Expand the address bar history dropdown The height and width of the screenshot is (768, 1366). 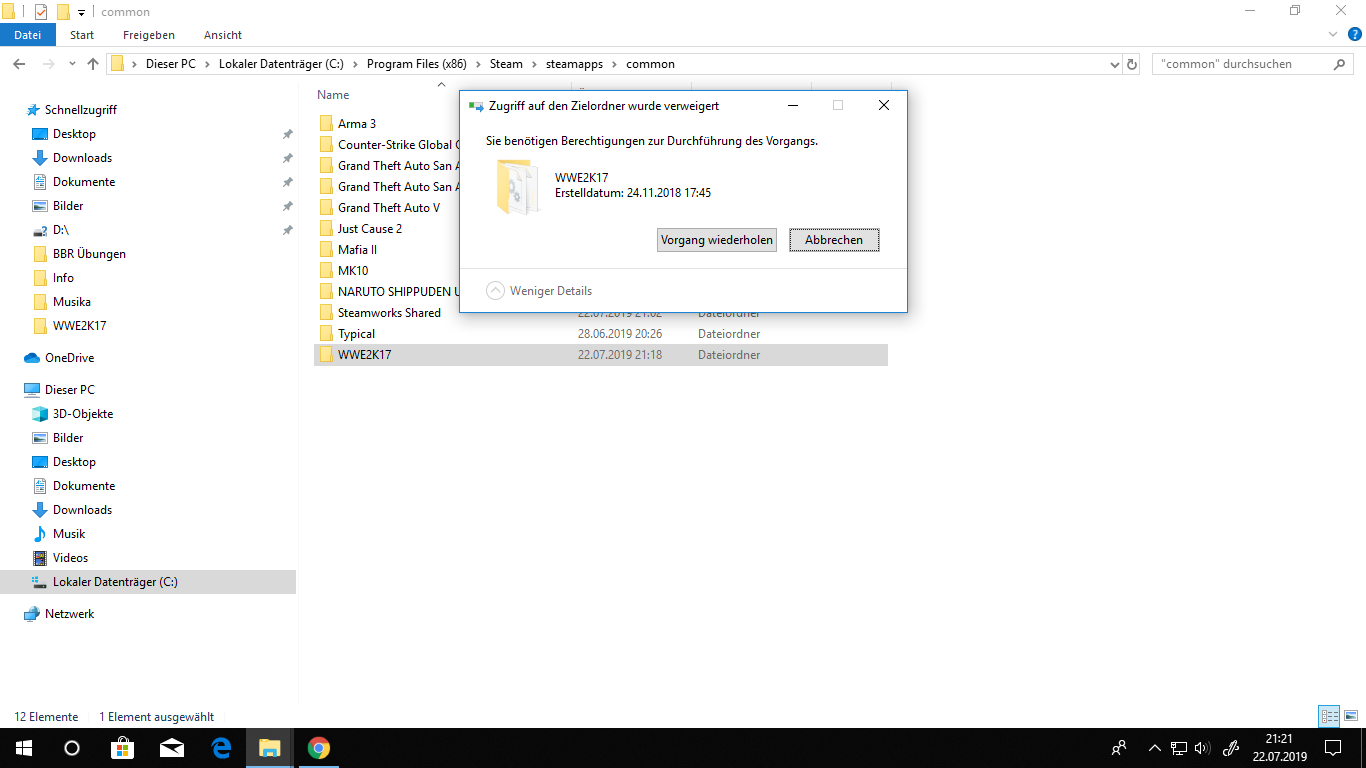pos(1115,64)
